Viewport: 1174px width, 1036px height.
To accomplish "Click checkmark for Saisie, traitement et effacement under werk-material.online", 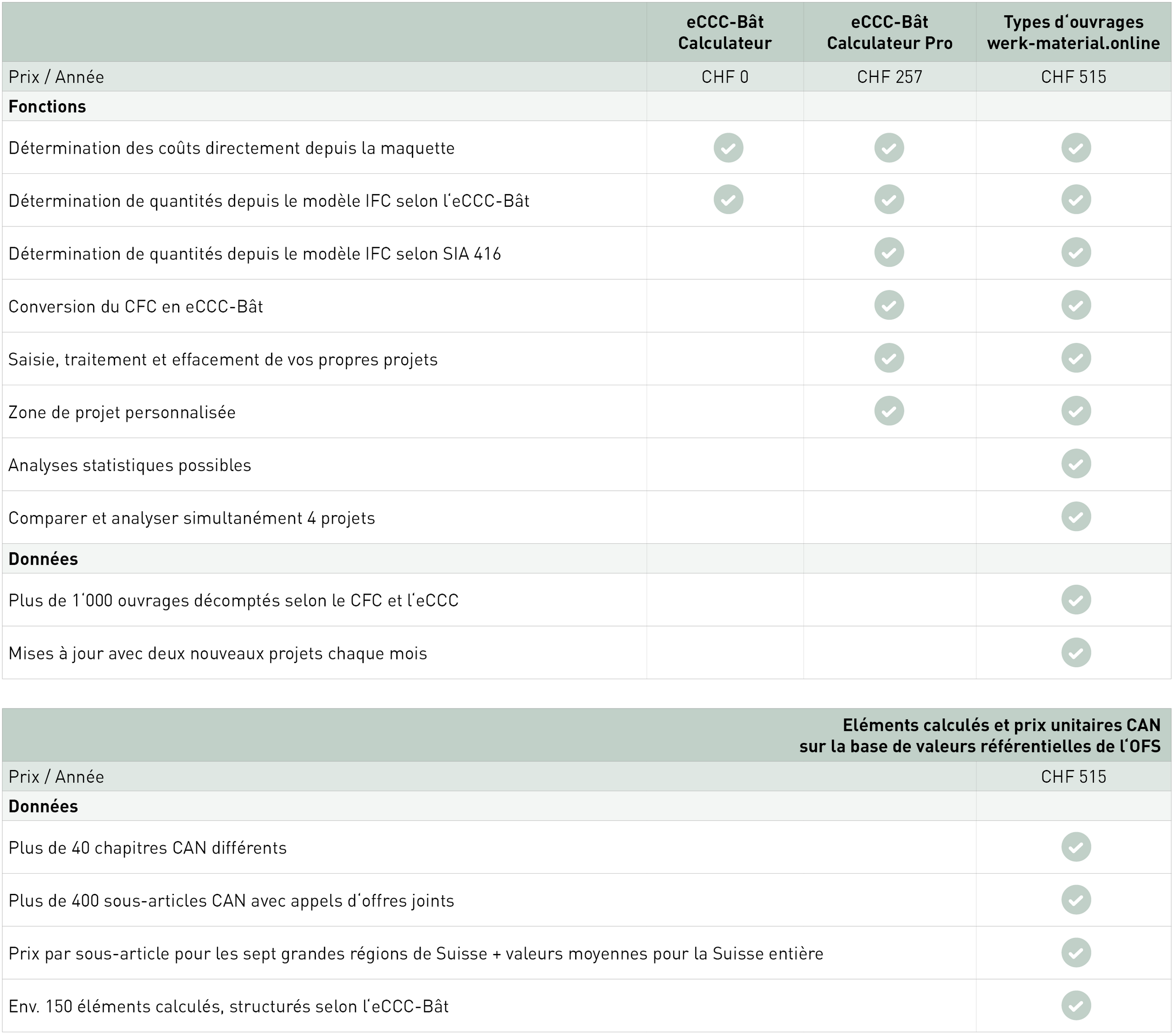I will [1076, 358].
